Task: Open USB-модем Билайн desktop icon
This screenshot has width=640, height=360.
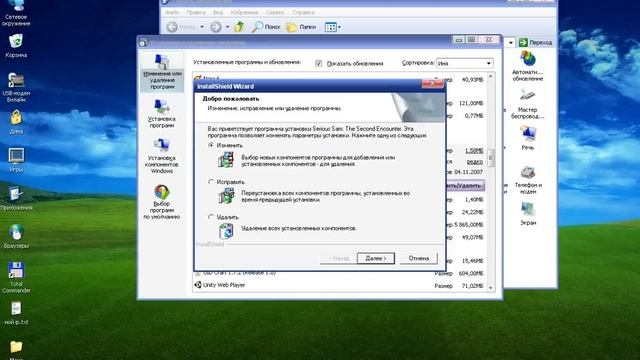Action: (x=16, y=87)
